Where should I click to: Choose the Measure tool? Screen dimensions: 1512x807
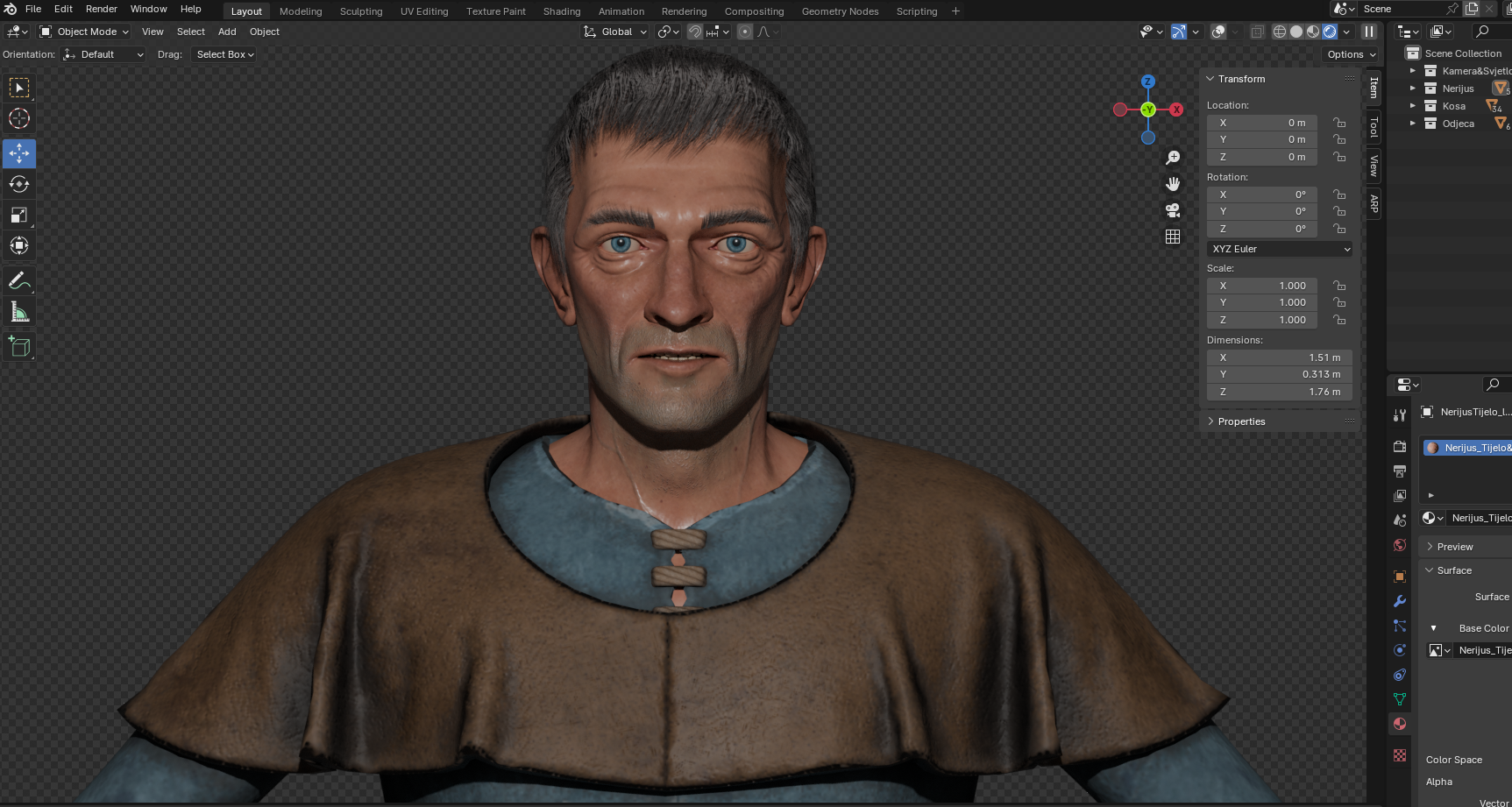click(x=19, y=313)
